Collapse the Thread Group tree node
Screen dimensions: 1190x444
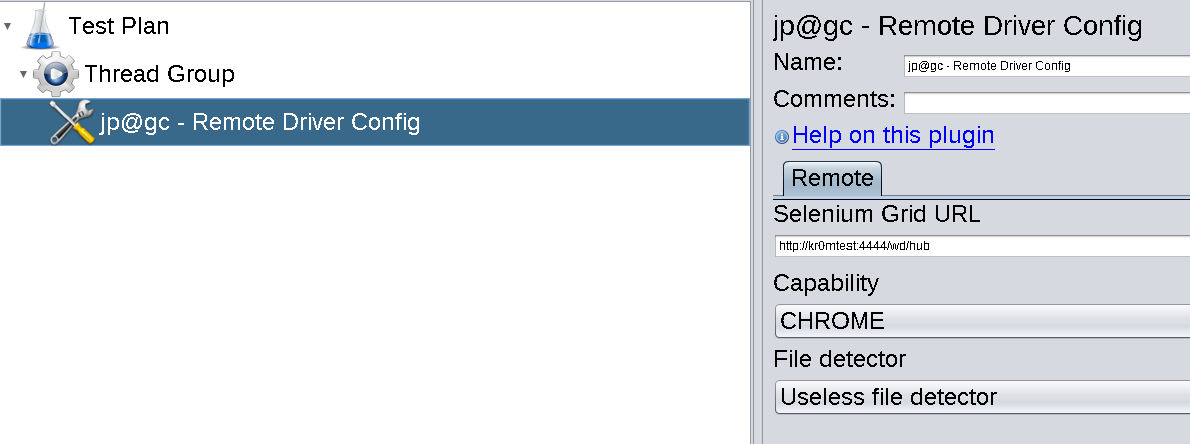[x=23, y=74]
